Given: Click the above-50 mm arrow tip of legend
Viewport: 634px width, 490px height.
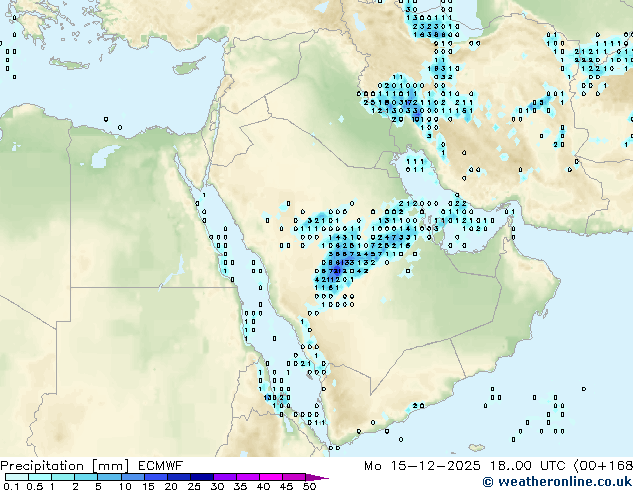Looking at the screenshot, I should pos(317,477).
